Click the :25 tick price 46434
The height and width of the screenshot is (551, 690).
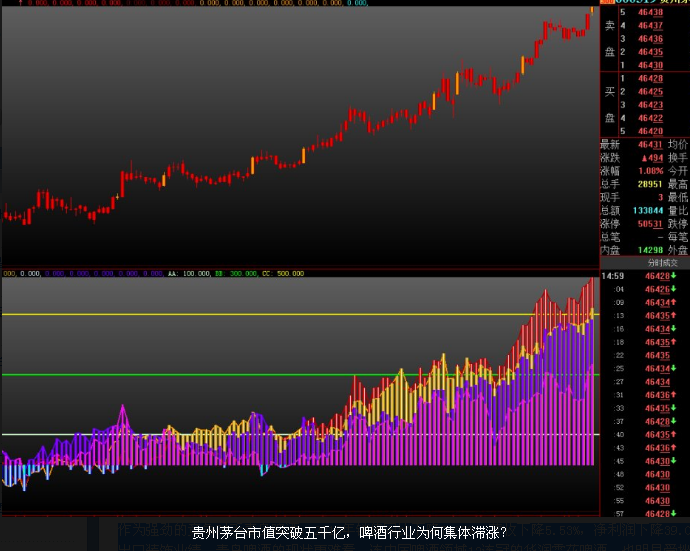(657, 368)
